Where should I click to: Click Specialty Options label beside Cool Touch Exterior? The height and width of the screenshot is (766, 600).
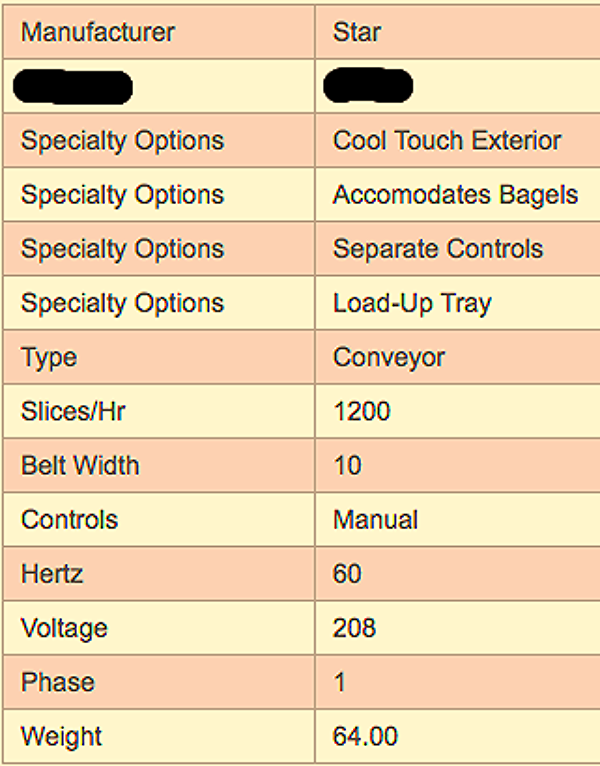[122, 141]
